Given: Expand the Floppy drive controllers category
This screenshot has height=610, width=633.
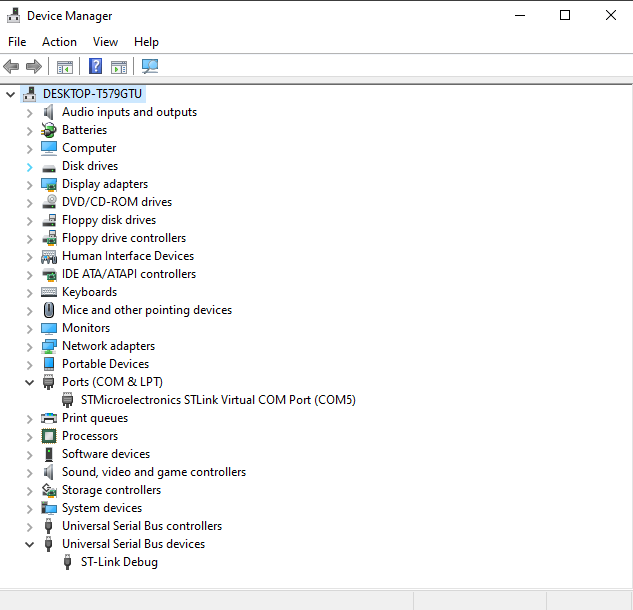Looking at the screenshot, I should pyautogui.click(x=29, y=239).
